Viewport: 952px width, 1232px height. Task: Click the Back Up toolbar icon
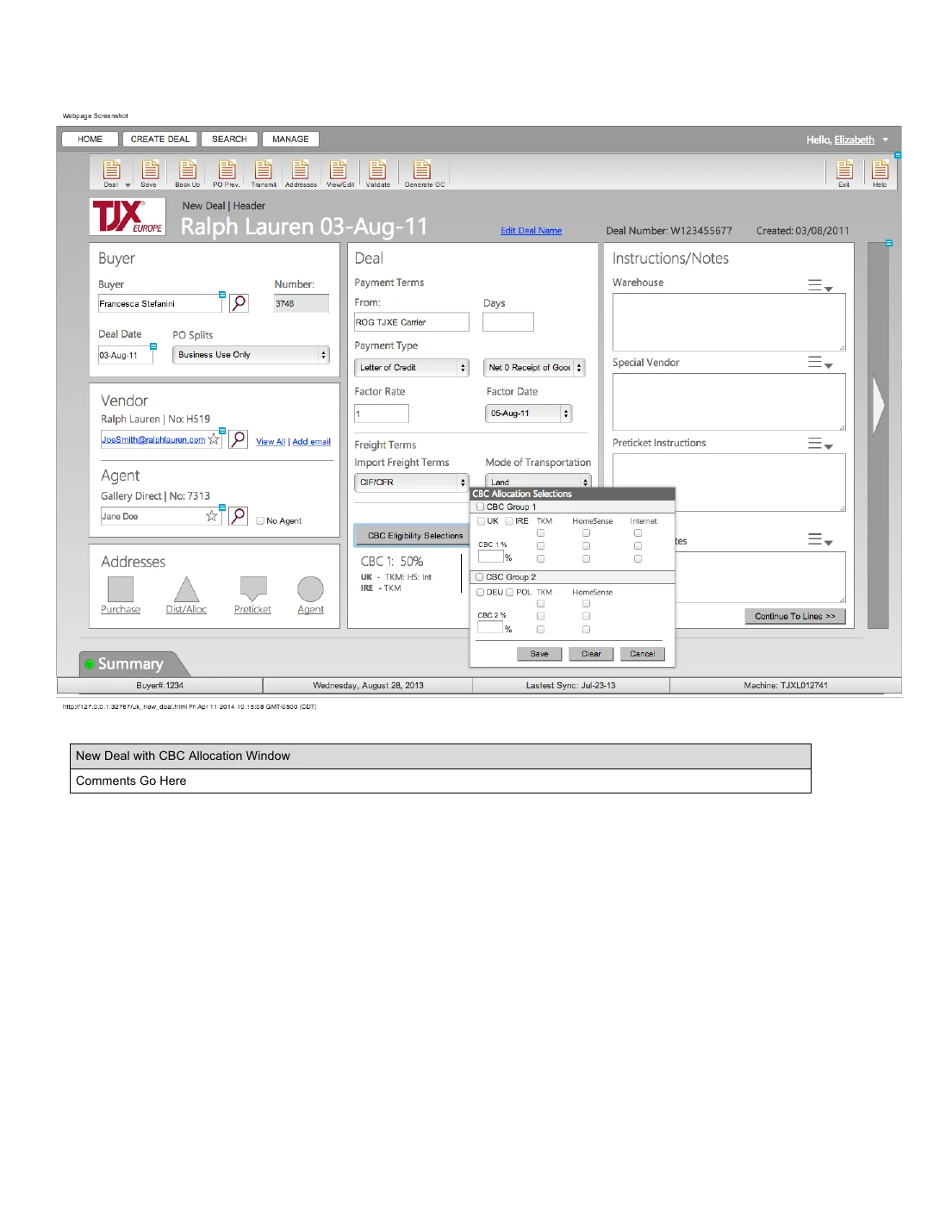188,171
